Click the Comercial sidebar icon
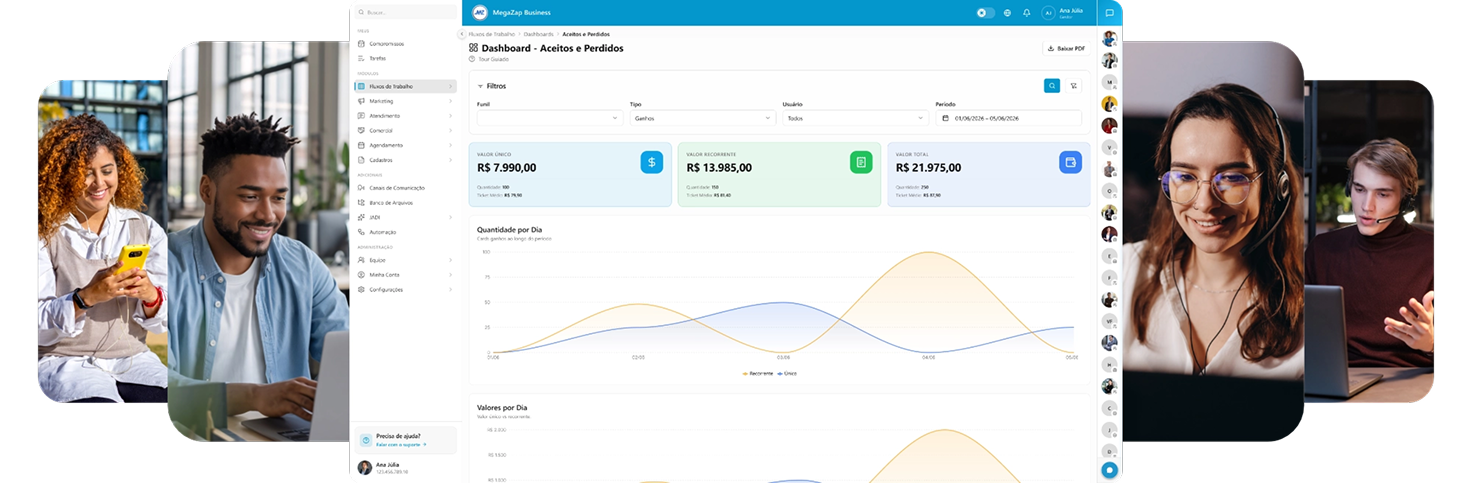 361,130
